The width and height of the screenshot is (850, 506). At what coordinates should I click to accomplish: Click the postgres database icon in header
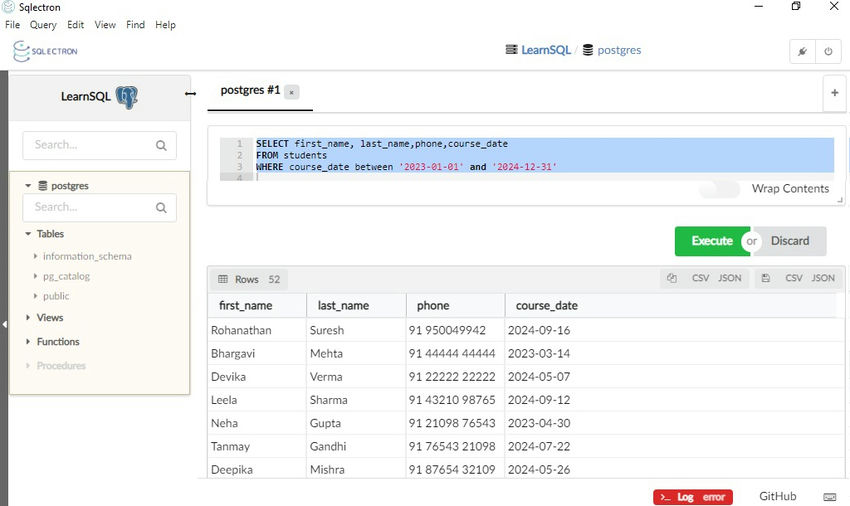click(588, 50)
